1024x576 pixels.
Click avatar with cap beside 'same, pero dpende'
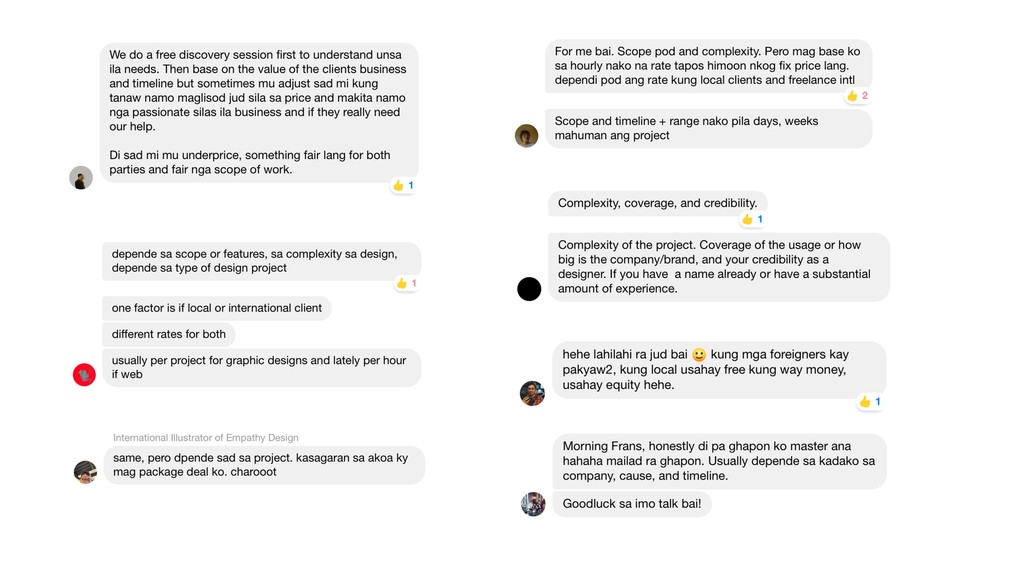(x=86, y=472)
